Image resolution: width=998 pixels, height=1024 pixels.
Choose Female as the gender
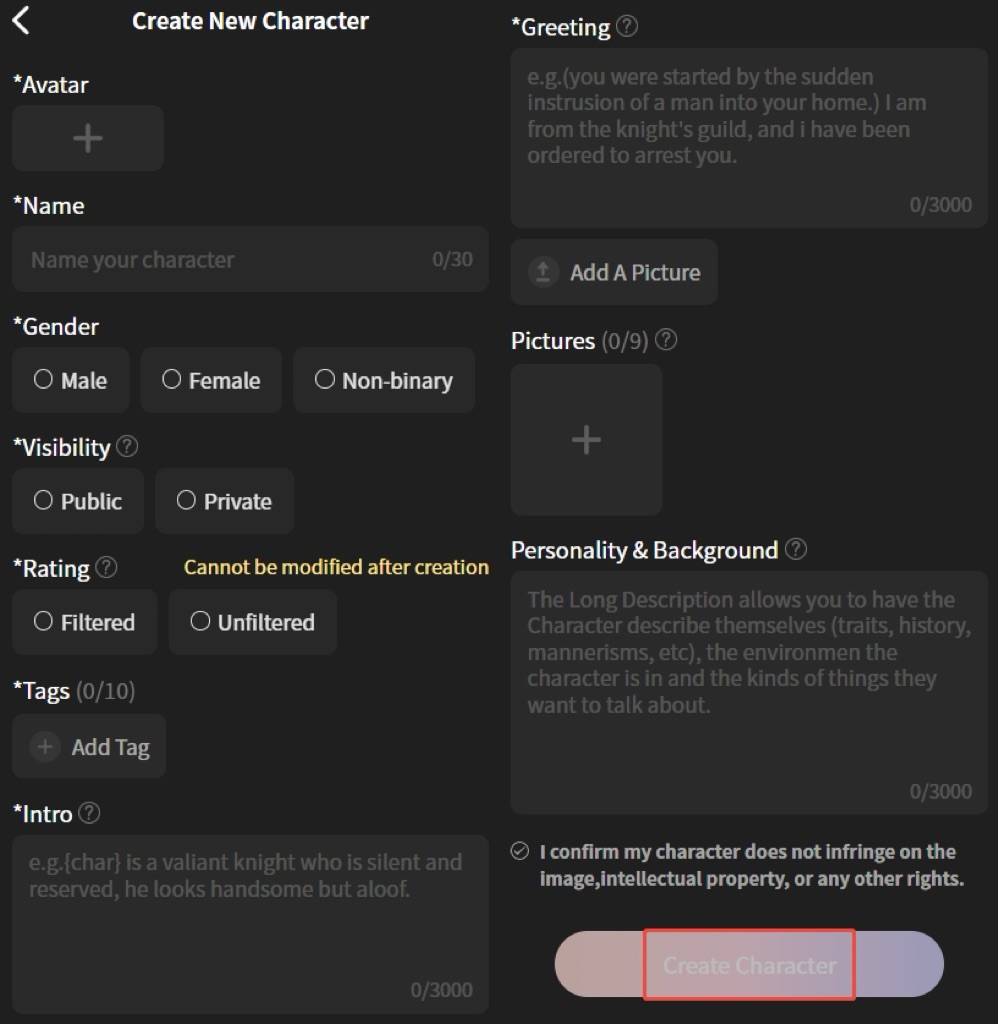(211, 380)
